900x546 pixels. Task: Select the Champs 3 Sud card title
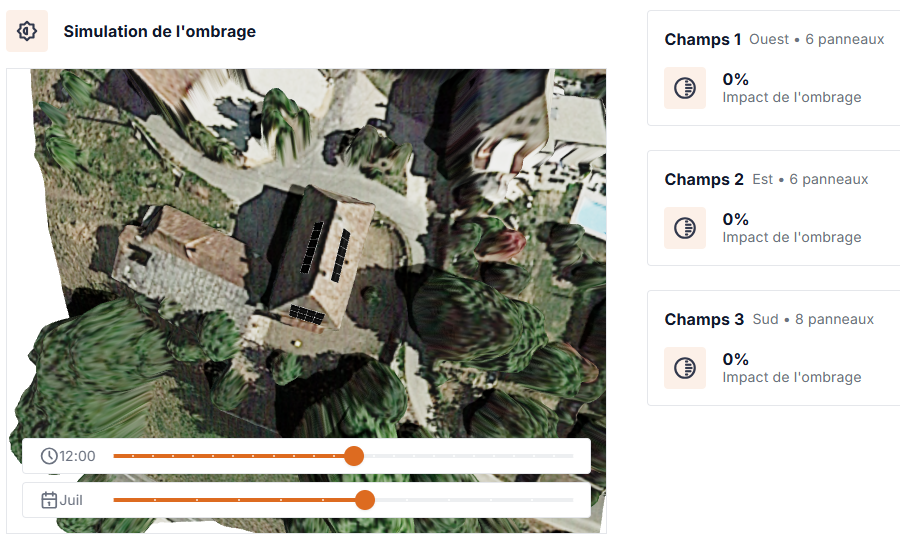coord(704,319)
